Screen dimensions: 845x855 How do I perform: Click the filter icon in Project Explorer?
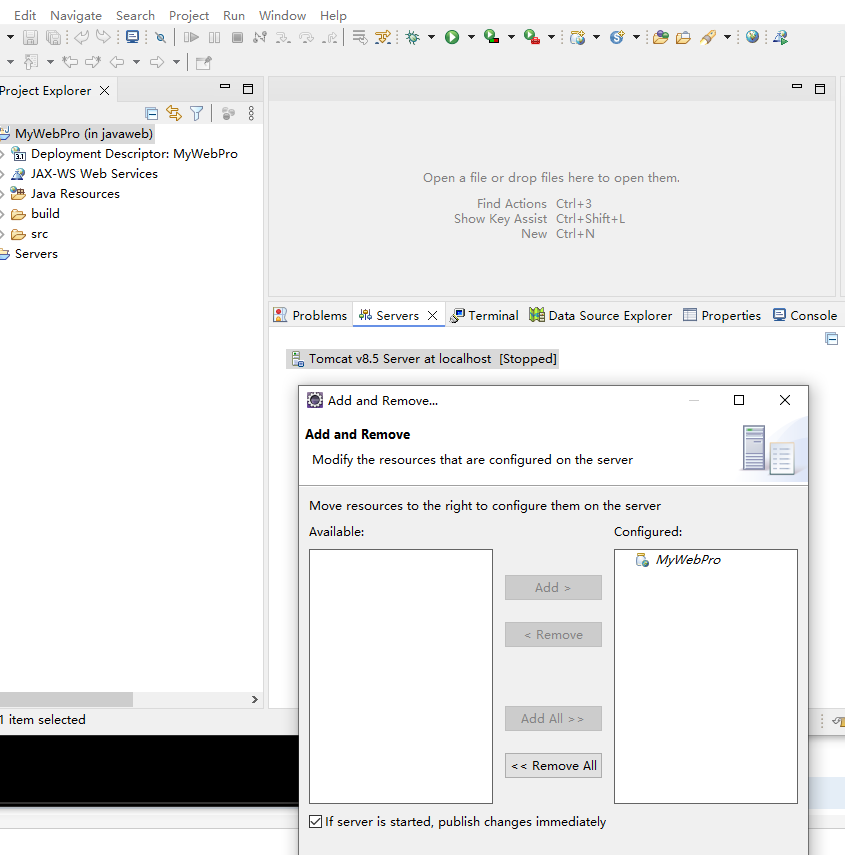pos(196,113)
